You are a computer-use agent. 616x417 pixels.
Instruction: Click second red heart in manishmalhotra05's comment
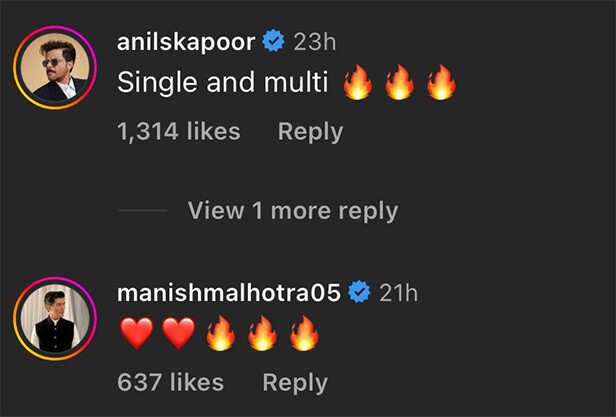click(x=179, y=334)
